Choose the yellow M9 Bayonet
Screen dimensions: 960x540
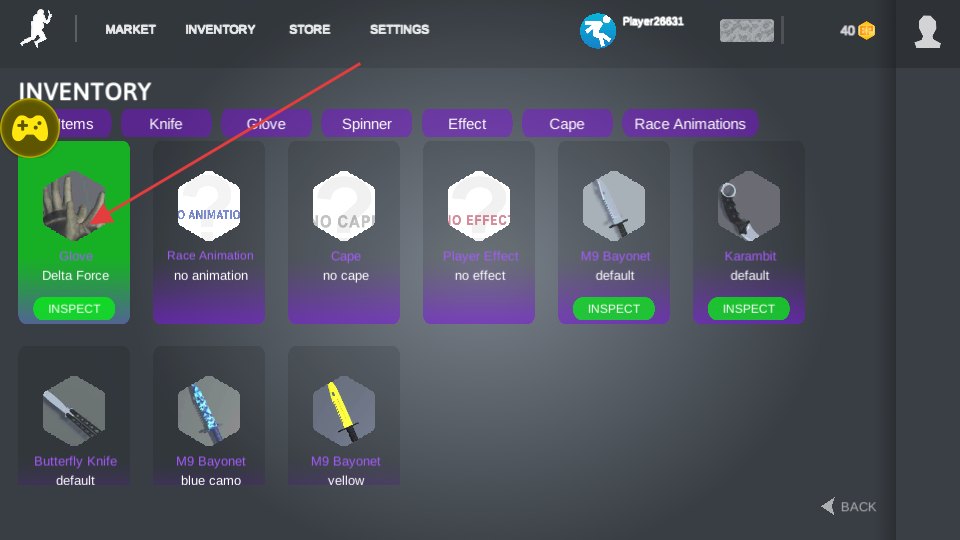(344, 411)
